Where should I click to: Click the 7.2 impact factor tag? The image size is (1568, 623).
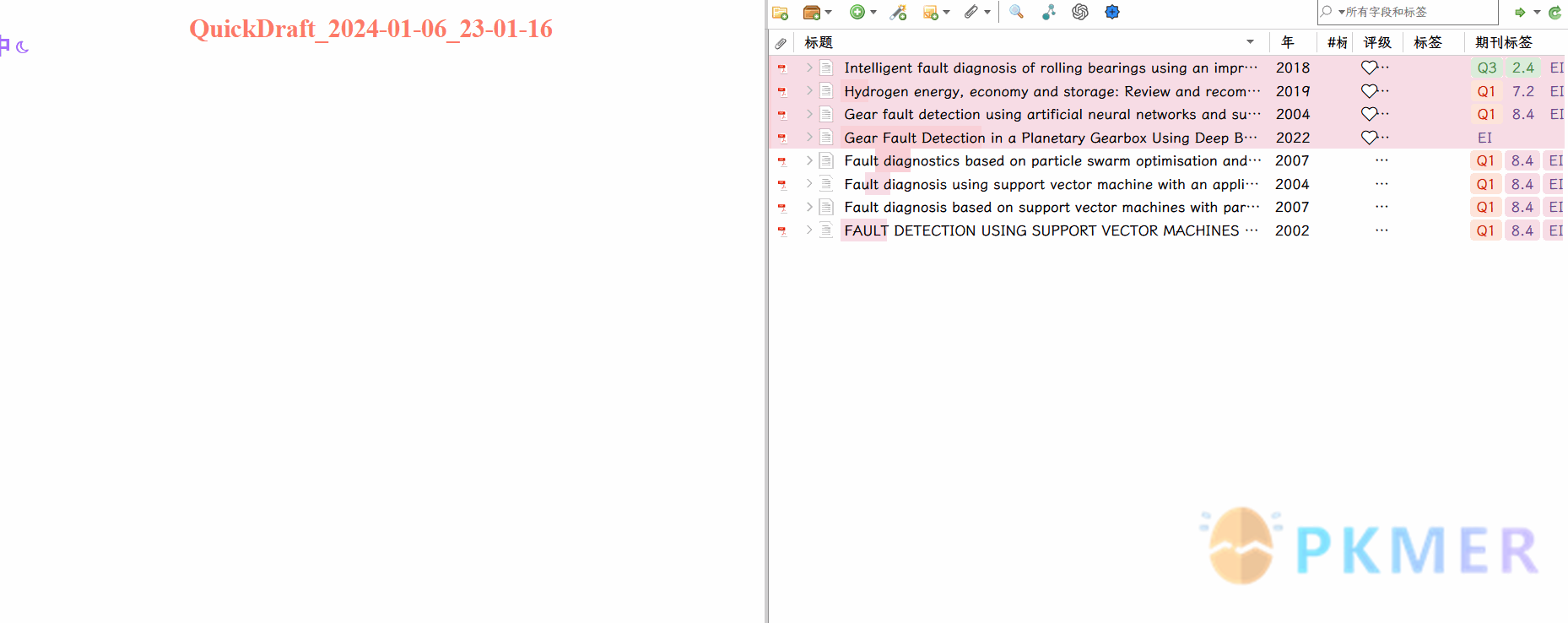point(1523,91)
